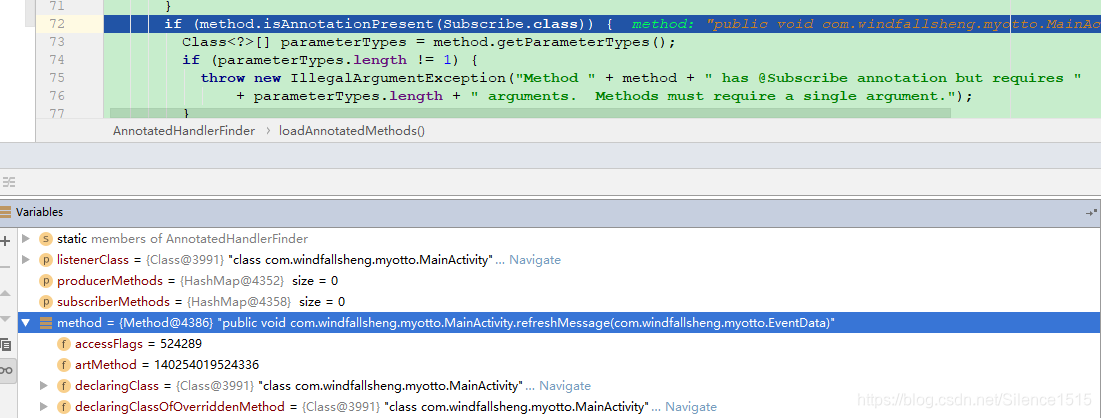Viewport: 1101px width, 418px height.
Task: Click 'f' icon beside declaringClassOfOverriddenMethod
Action: [x=64, y=407]
